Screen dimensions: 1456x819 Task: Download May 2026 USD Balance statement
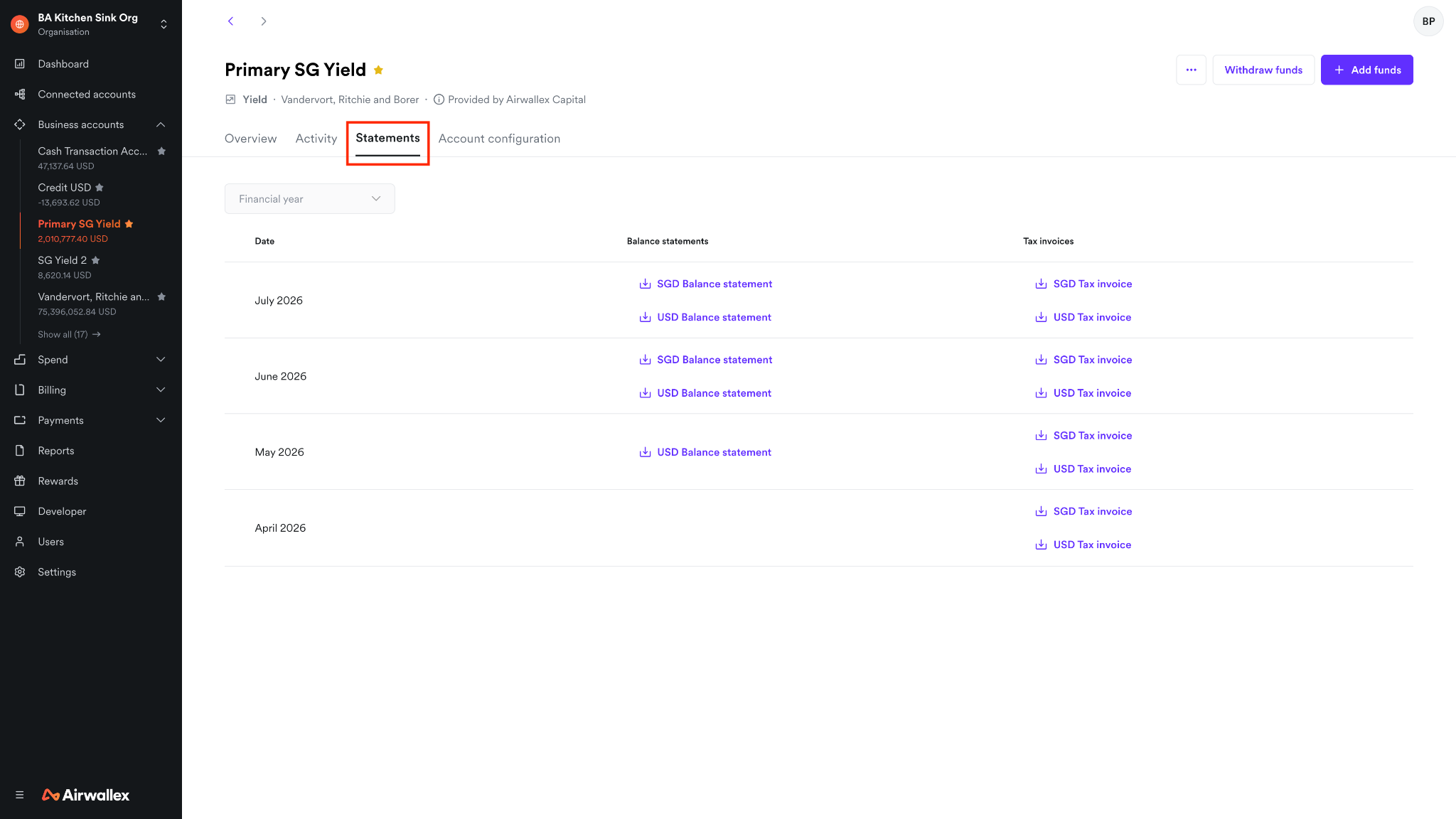coord(705,452)
